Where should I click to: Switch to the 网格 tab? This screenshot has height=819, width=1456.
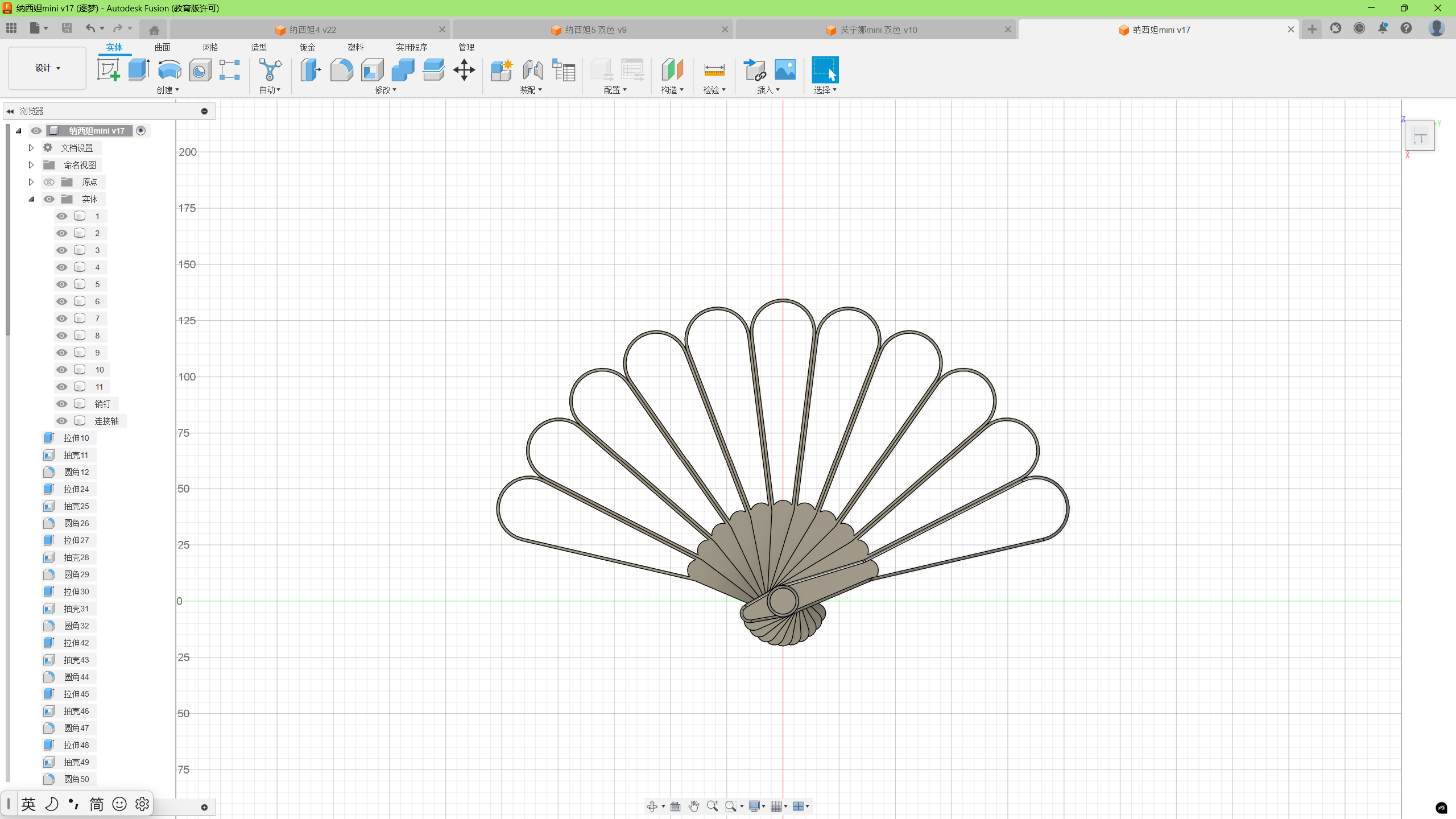pyautogui.click(x=210, y=47)
